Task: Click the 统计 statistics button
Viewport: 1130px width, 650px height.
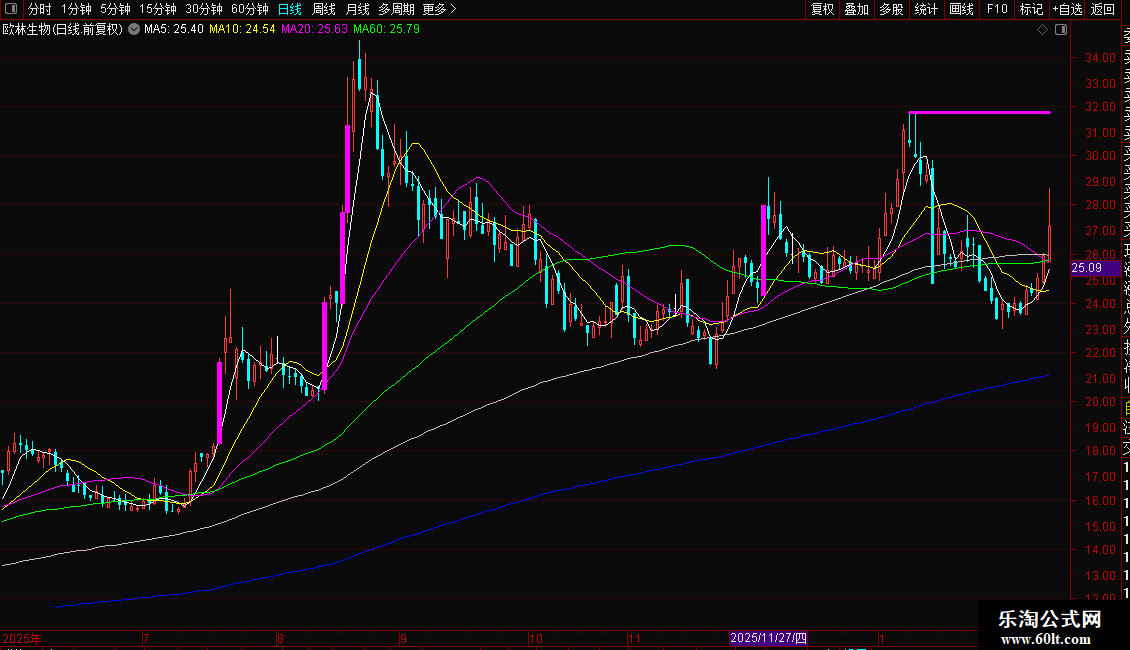Action: 926,9
